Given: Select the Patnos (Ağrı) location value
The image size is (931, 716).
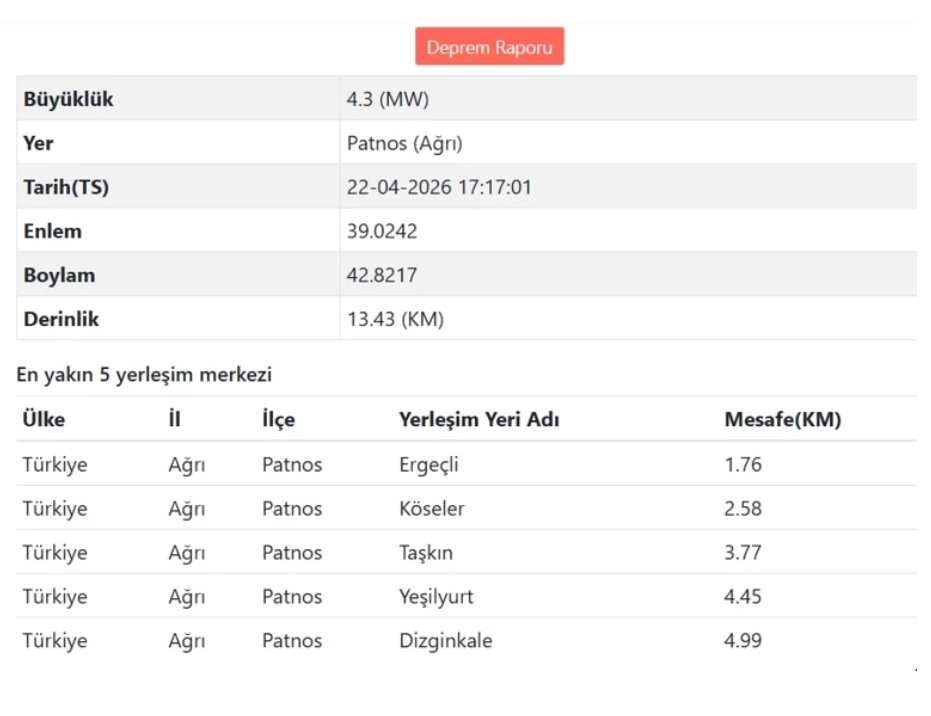Looking at the screenshot, I should click(x=404, y=143).
